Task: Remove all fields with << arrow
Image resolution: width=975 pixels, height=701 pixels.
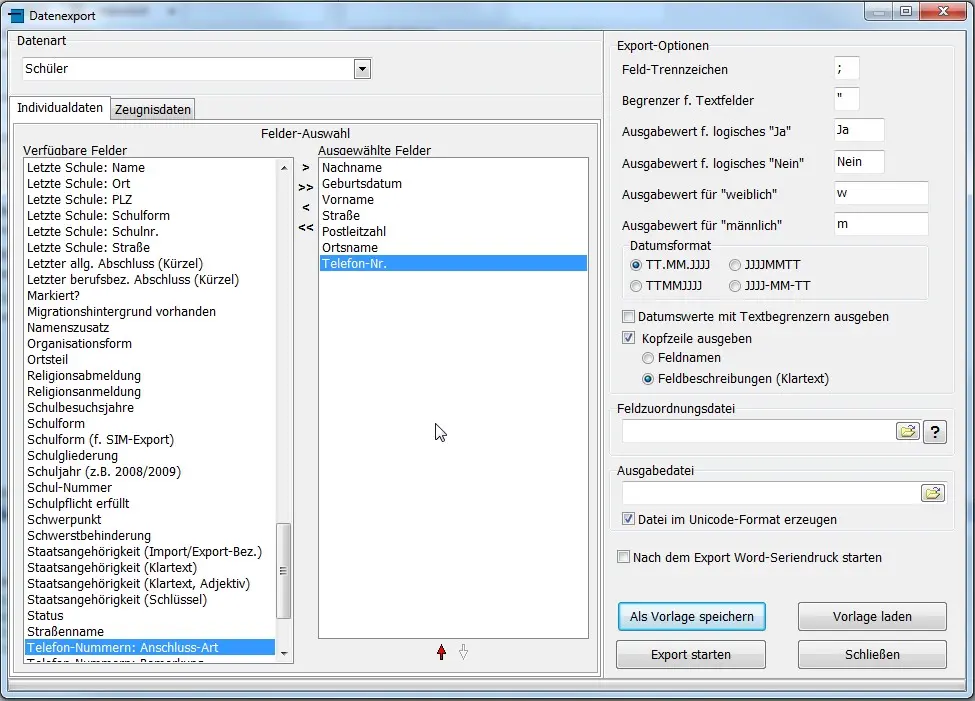Action: pyautogui.click(x=306, y=227)
